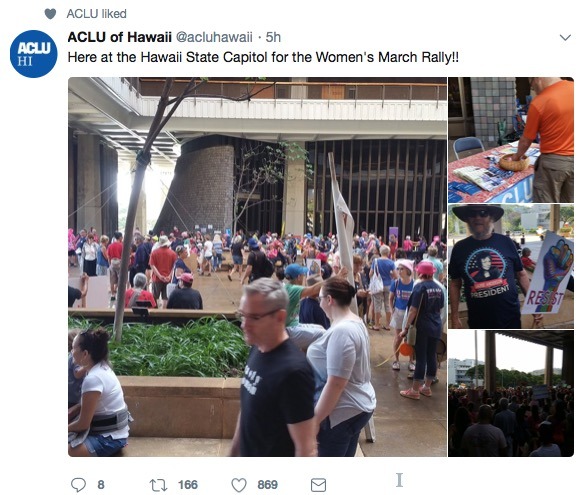Share via the envelope message icon
The image size is (580, 495).
318,485
